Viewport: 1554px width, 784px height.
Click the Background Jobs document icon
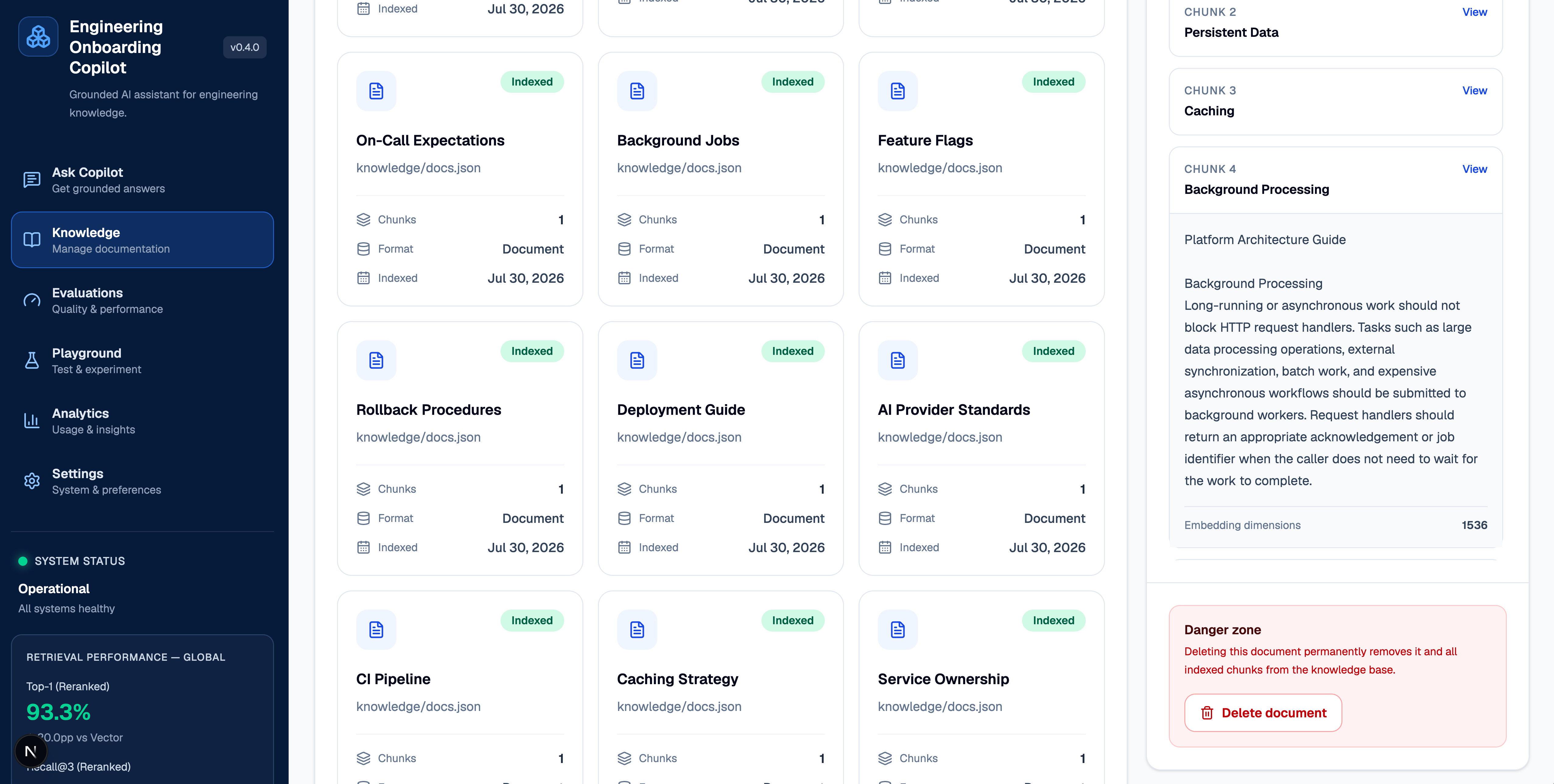[637, 91]
